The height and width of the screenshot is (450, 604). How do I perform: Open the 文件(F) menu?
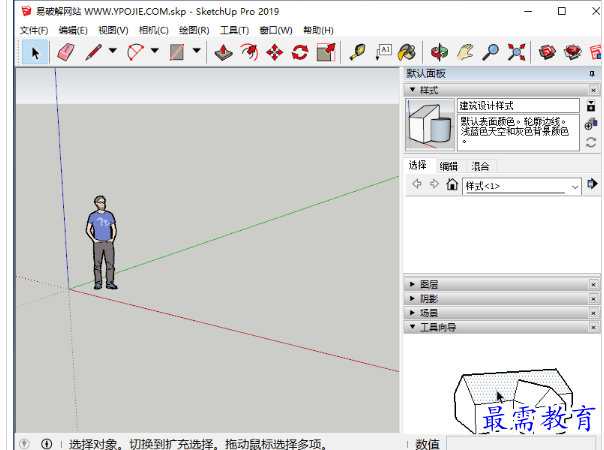click(x=34, y=30)
